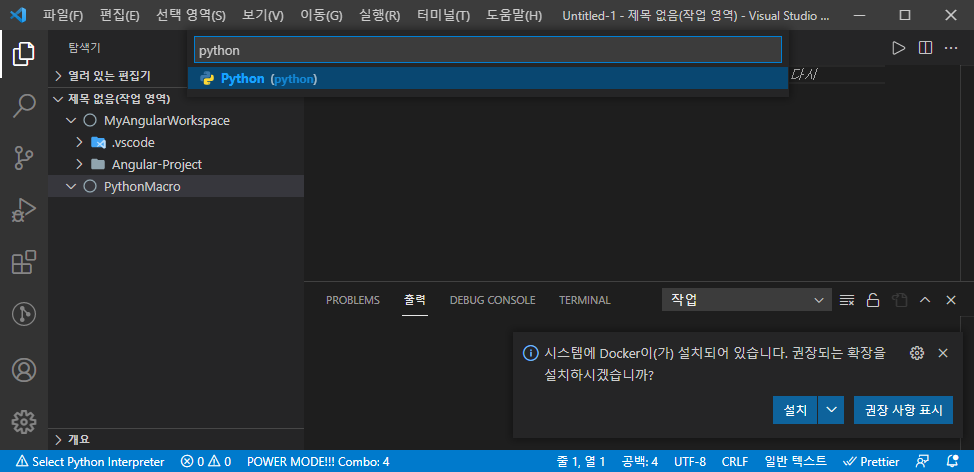Viewport: 974px width, 472px height.
Task: Open the 편집(E) menu
Action: [x=119, y=16]
